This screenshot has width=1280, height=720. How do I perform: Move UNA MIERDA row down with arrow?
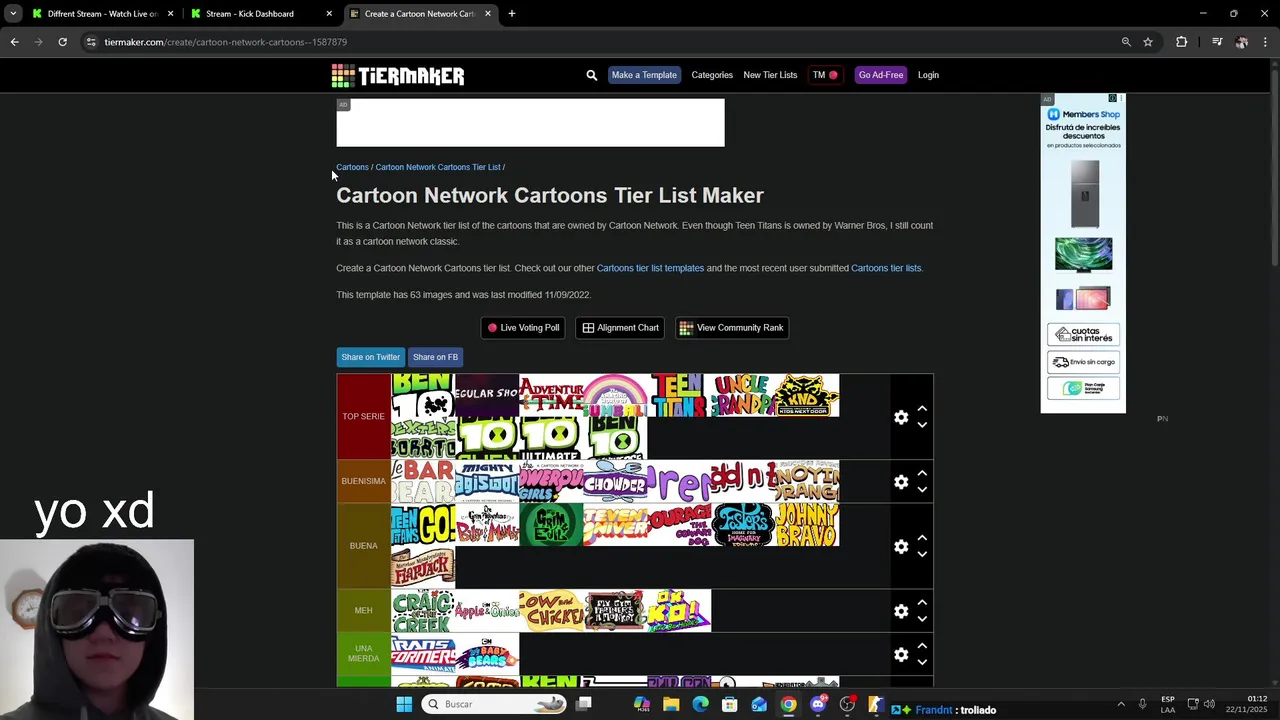[x=922, y=662]
